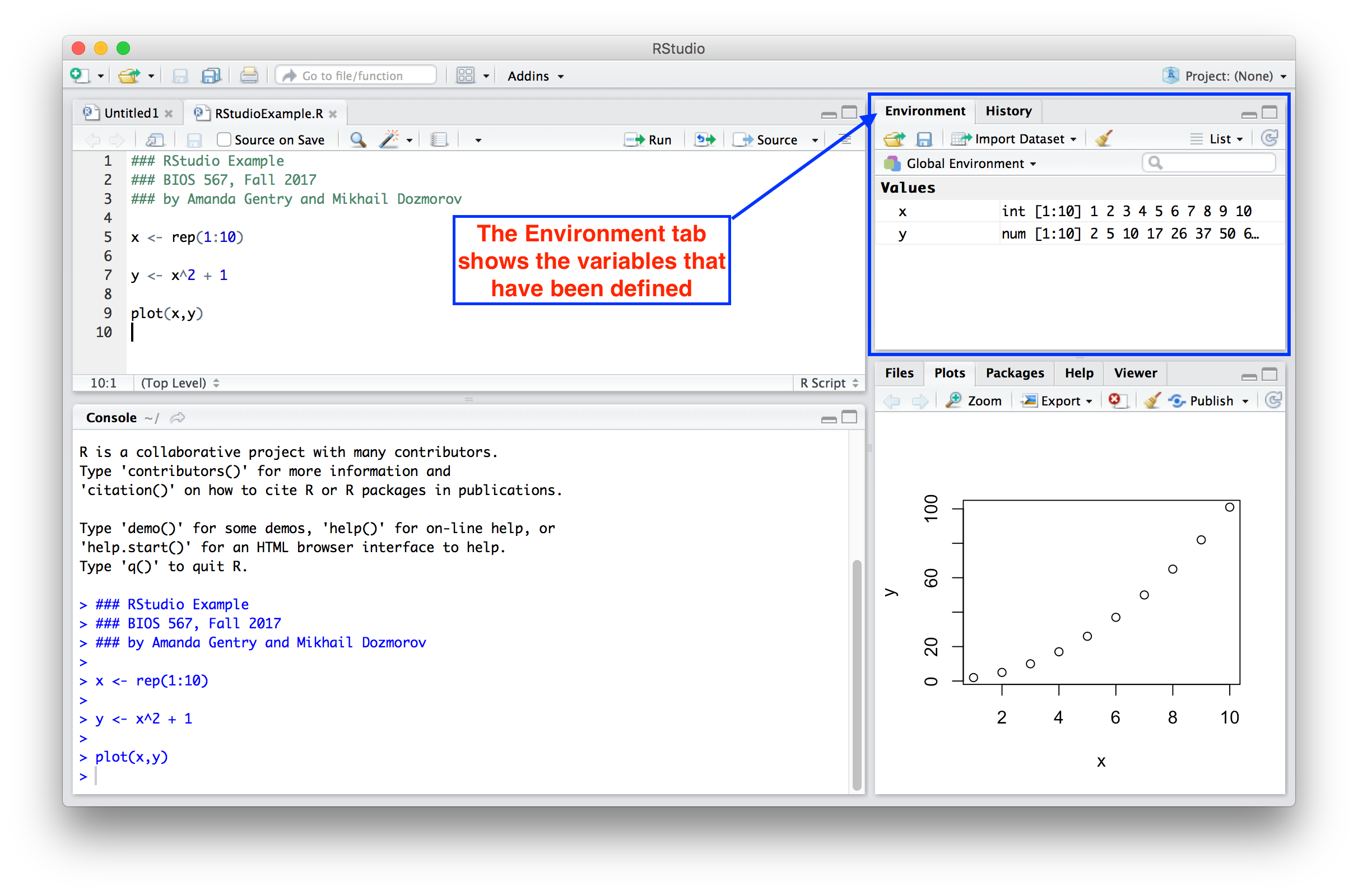The image size is (1358, 896).
Task: Expand the Import Dataset dropdown
Action: click(x=1019, y=139)
